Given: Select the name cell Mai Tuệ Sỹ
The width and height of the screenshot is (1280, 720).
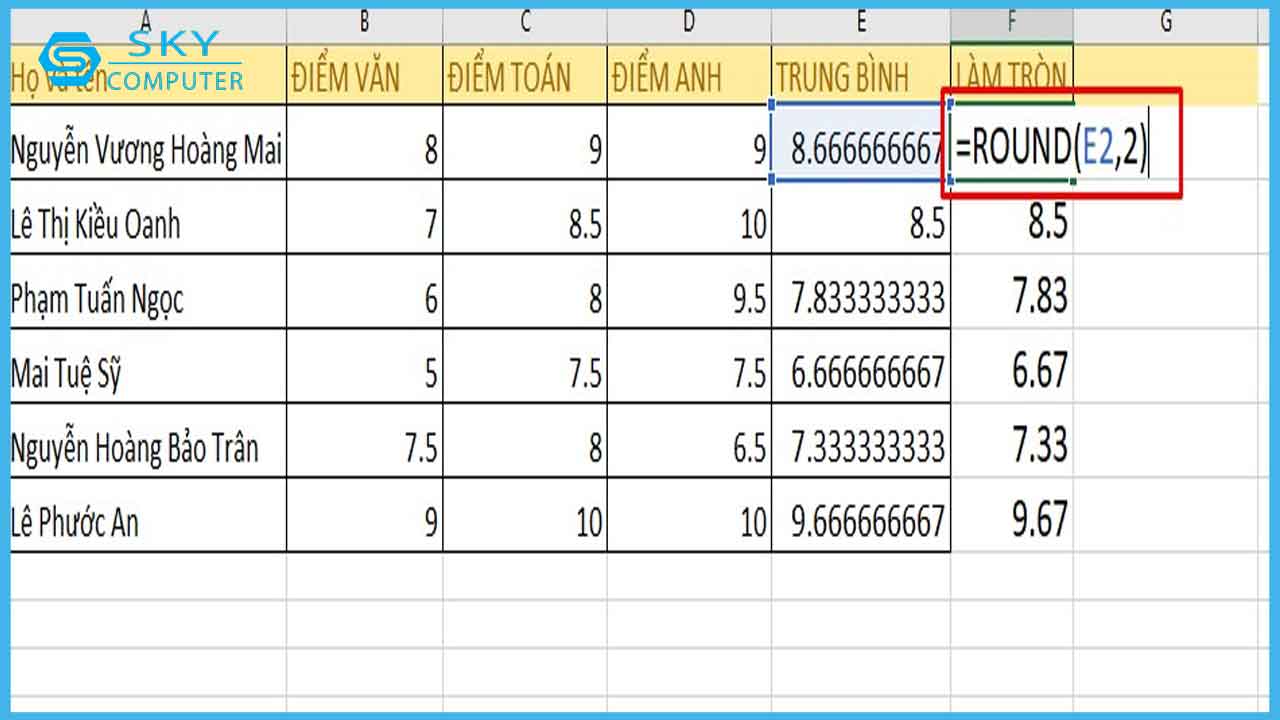Looking at the screenshot, I should [x=148, y=366].
